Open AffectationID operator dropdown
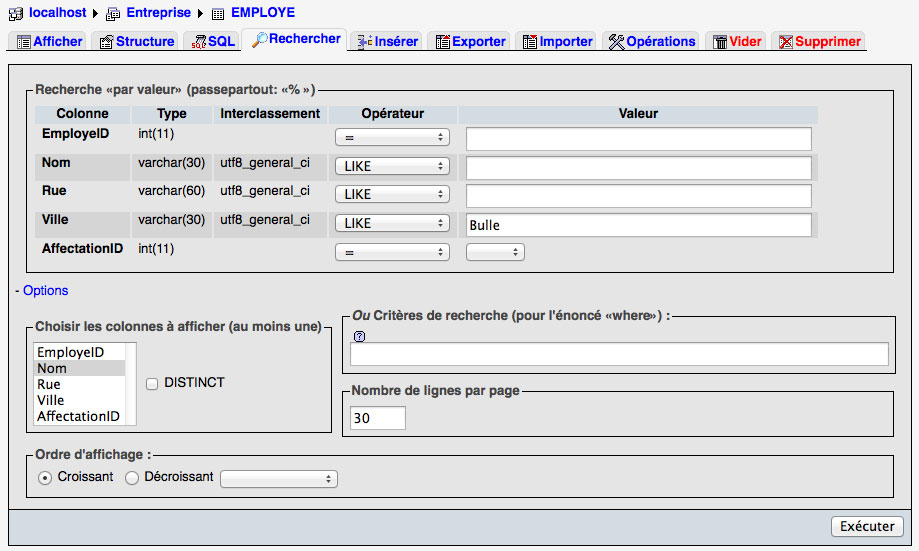 (x=392, y=252)
